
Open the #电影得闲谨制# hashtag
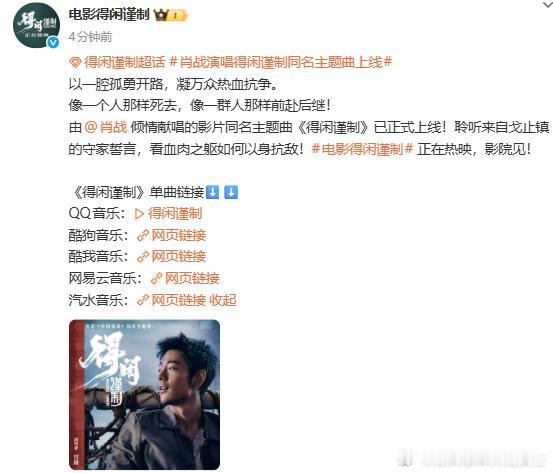[x=363, y=149]
